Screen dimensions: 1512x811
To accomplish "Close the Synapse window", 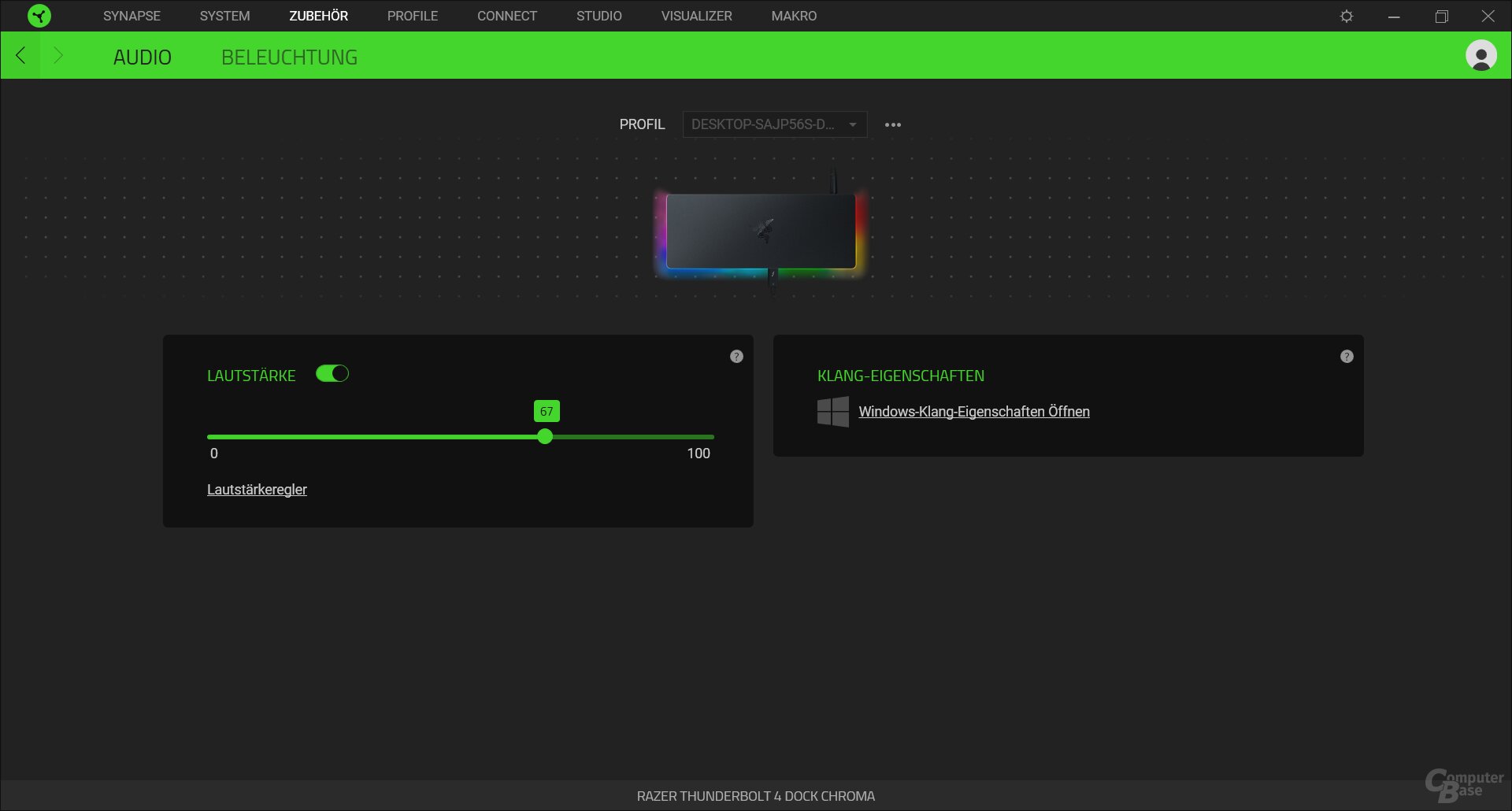I will [x=1488, y=17].
